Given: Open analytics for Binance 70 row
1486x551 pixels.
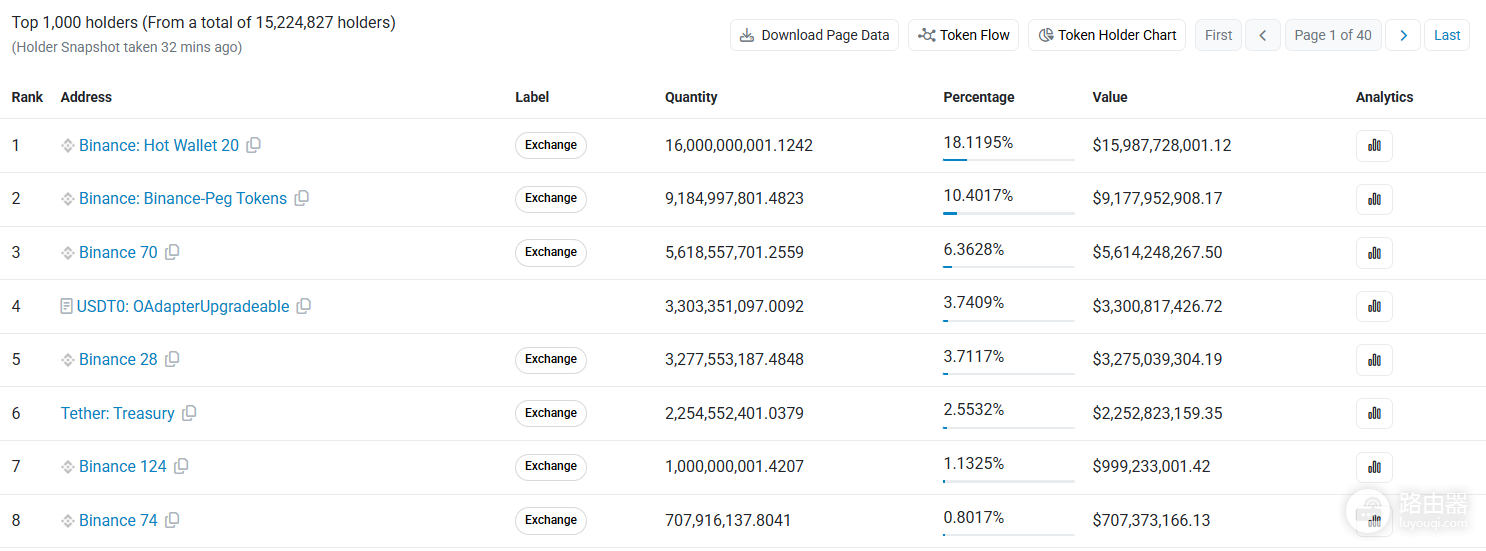Looking at the screenshot, I should (1374, 253).
